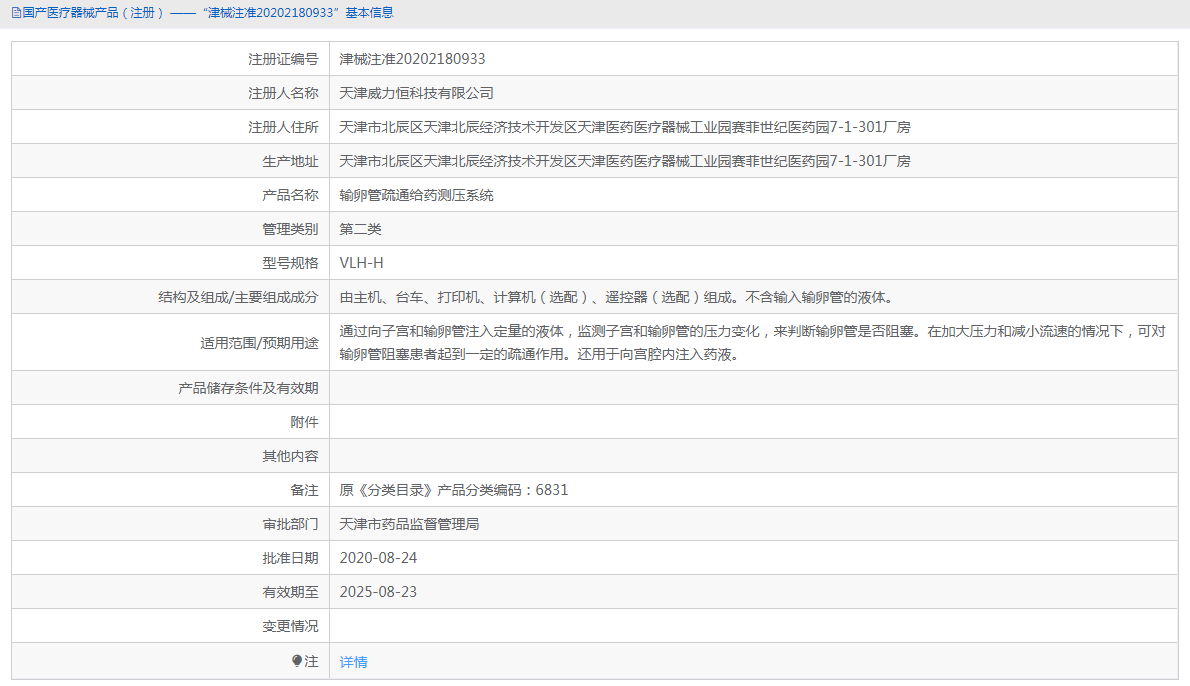Select the registrant name 天津威力恒科技有限公司
The height and width of the screenshot is (686, 1190).
[x=416, y=93]
